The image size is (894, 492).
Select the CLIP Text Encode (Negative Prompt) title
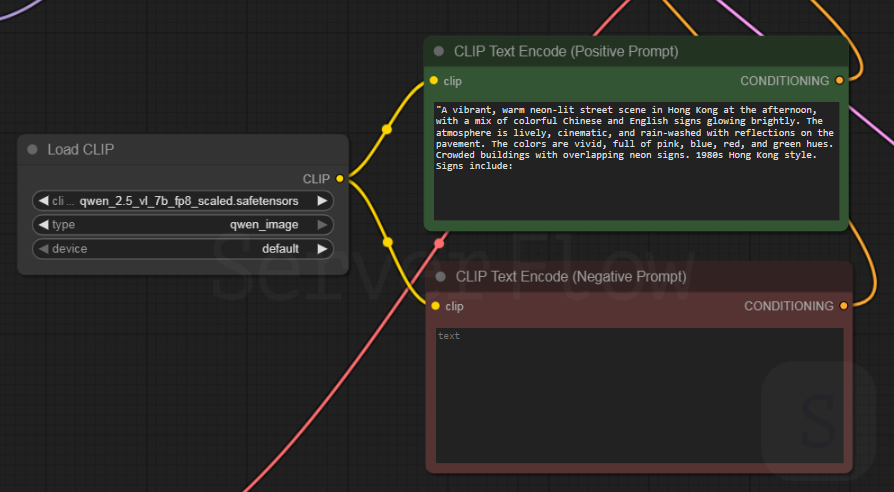click(571, 277)
